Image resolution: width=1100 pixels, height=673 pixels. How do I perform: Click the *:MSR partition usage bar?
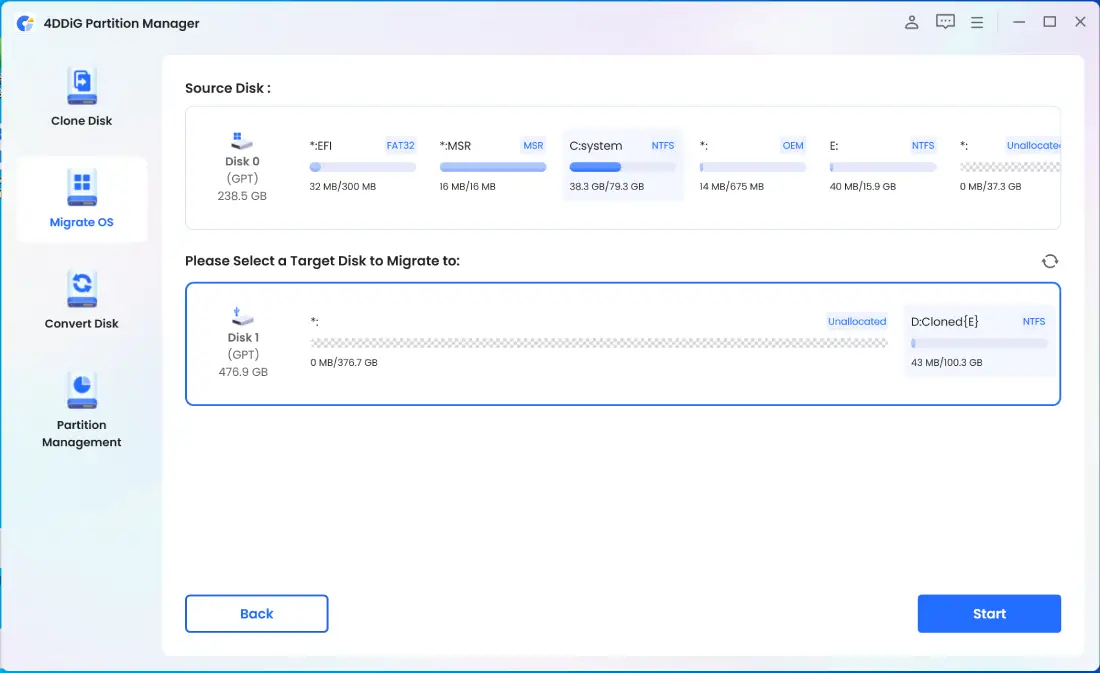coord(493,167)
